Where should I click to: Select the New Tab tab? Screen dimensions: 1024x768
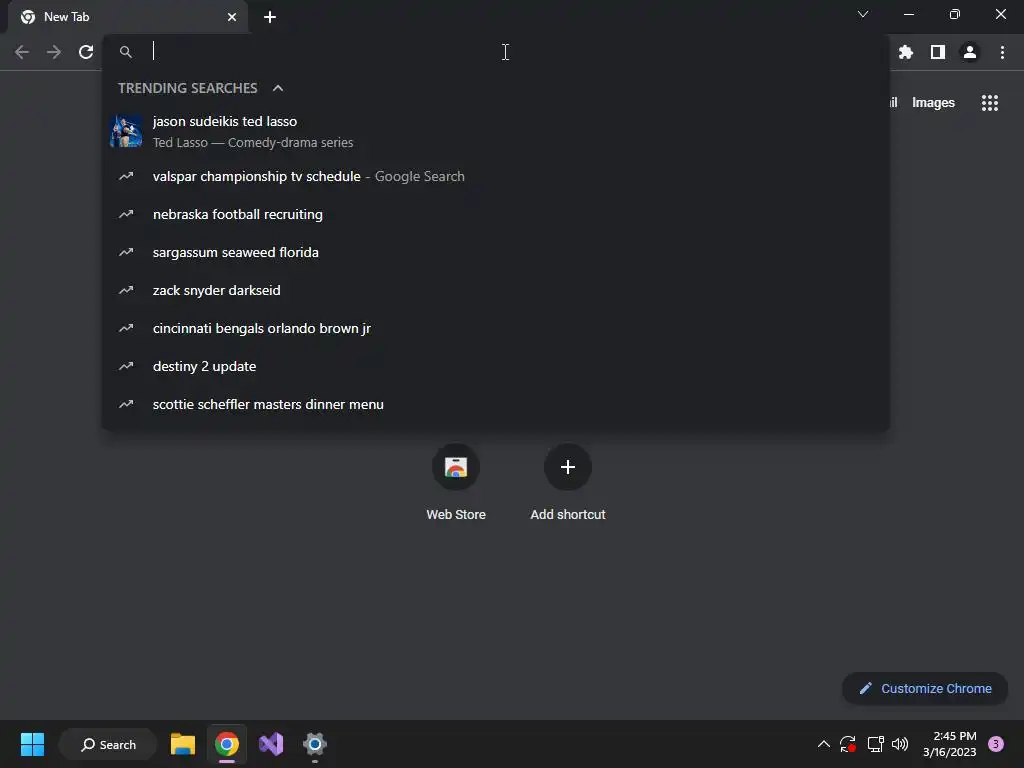127,17
